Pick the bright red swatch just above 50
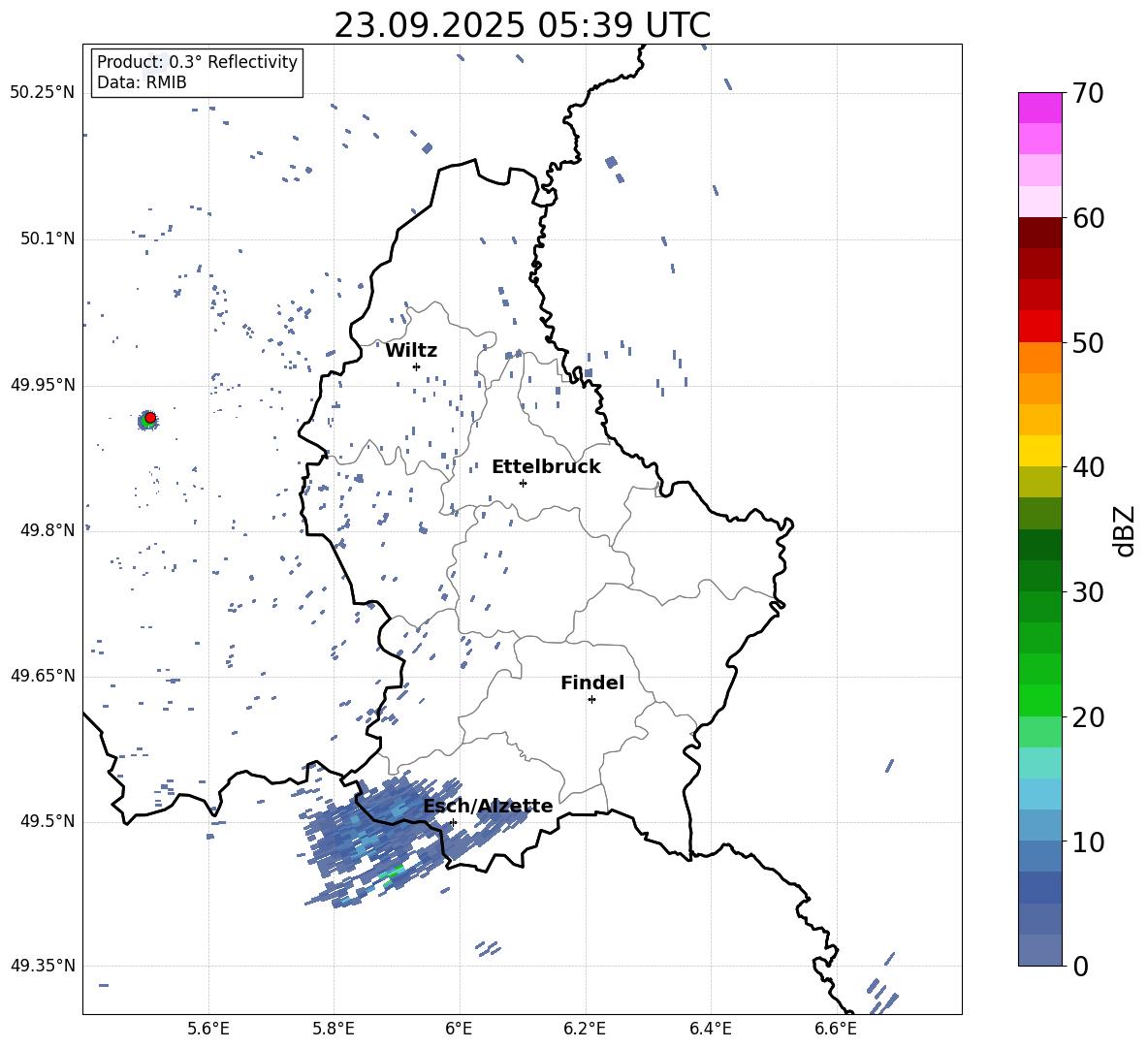This screenshot has height=1048, width=1148. click(x=1039, y=327)
